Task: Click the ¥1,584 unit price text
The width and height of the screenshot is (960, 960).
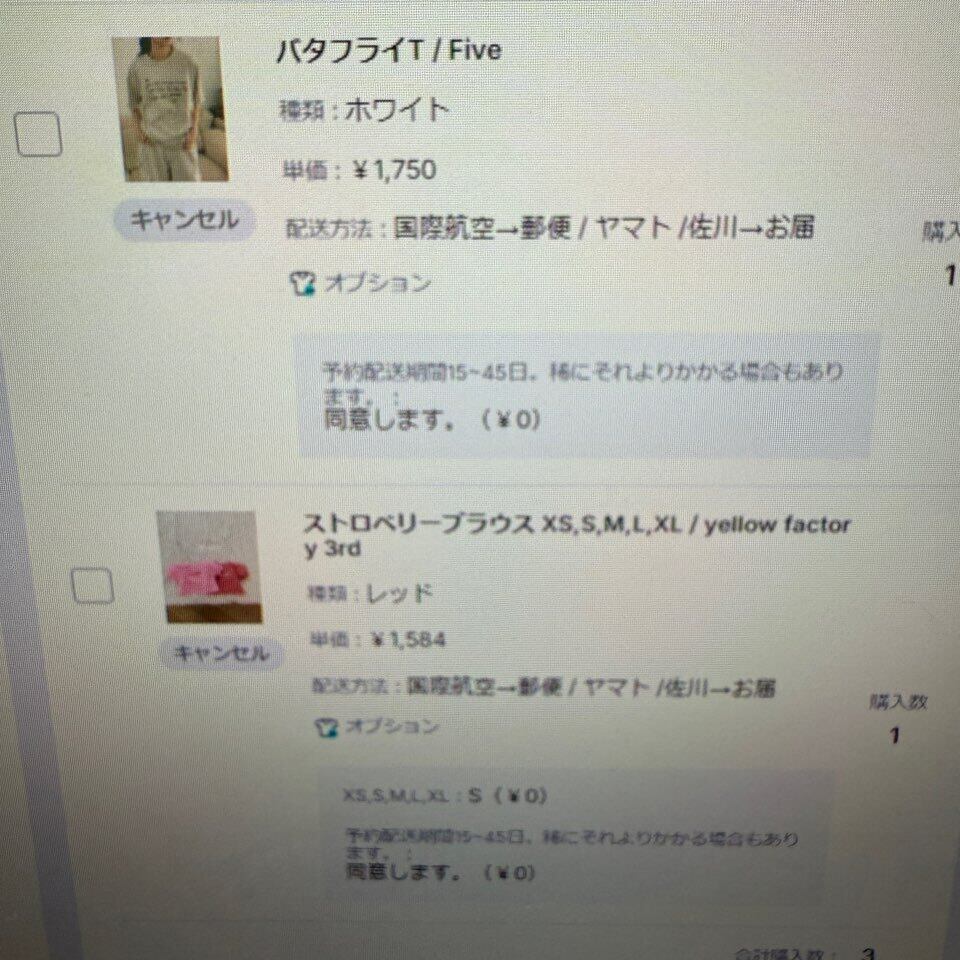Action: (x=408, y=640)
